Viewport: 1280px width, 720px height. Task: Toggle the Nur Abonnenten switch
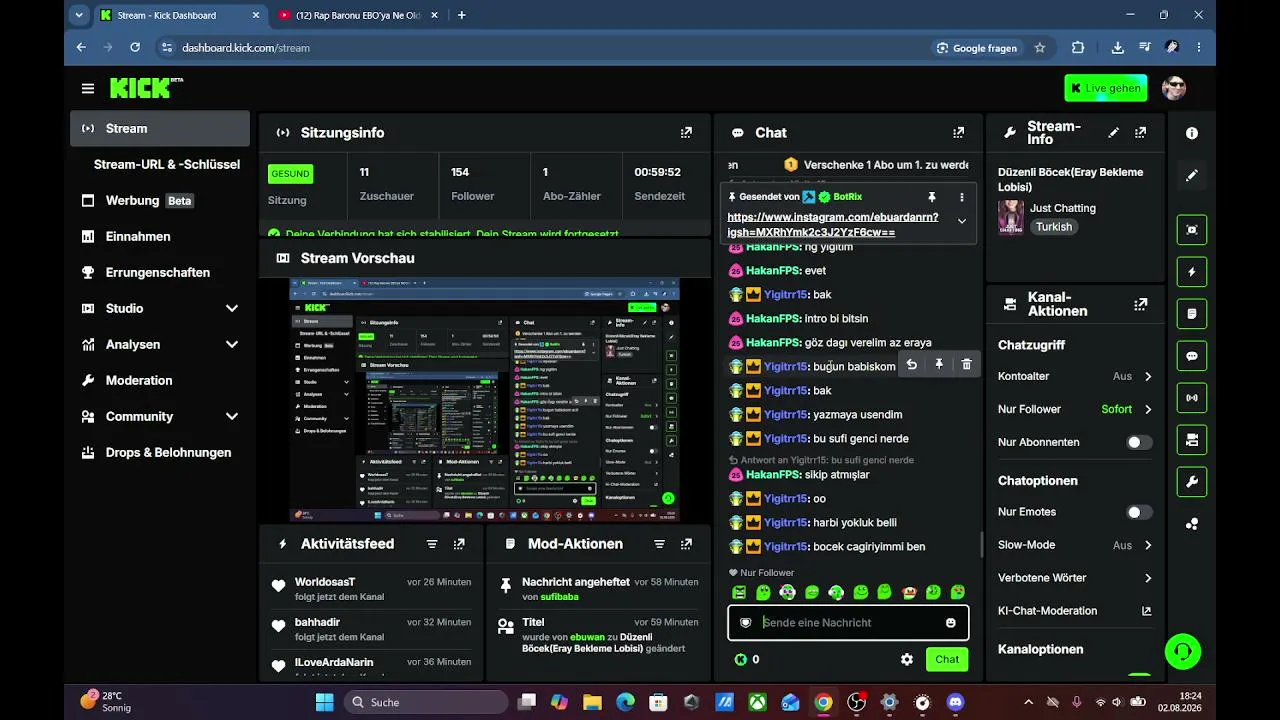1139,442
